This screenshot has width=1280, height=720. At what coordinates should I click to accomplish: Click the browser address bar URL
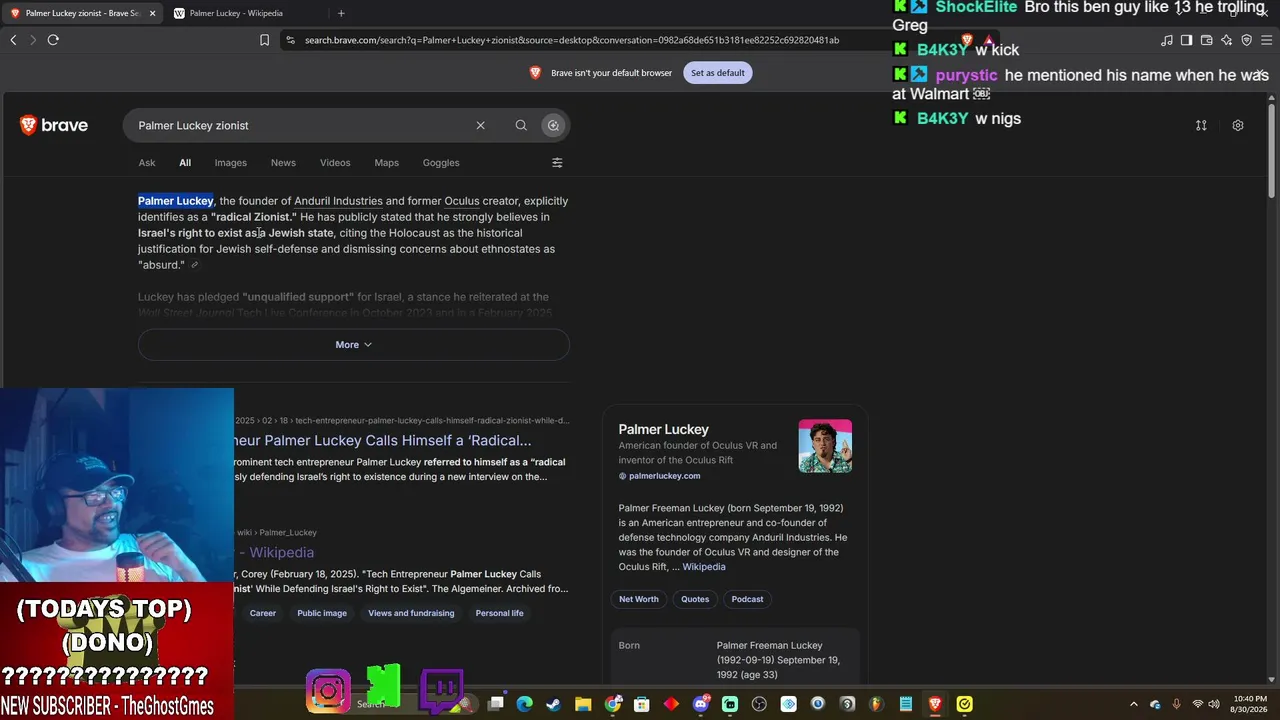[572, 40]
